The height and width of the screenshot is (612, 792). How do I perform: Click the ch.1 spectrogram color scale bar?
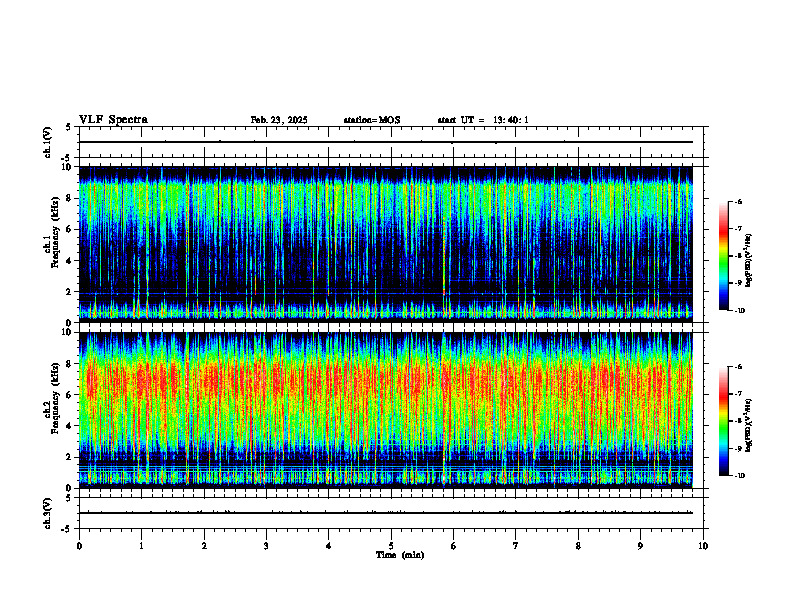click(723, 256)
